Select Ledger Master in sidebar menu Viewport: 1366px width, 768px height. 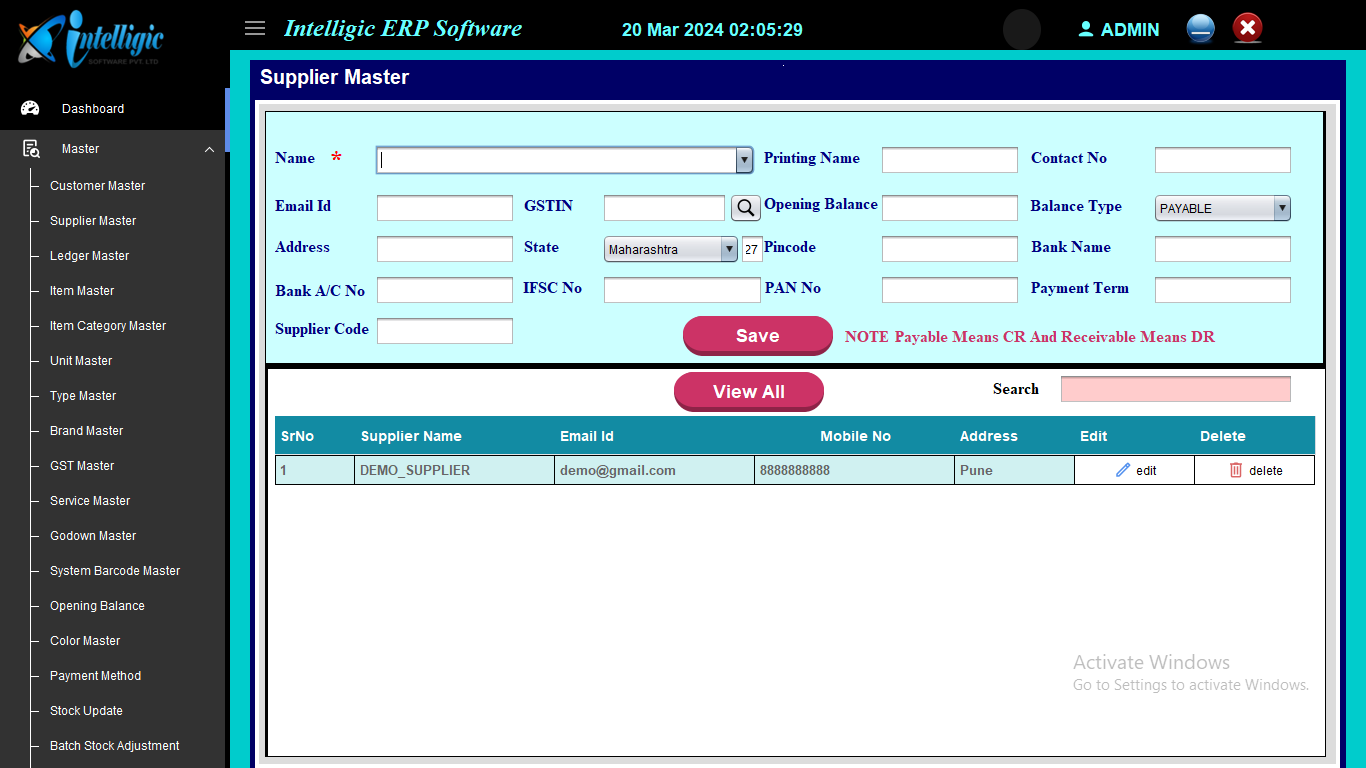(89, 256)
